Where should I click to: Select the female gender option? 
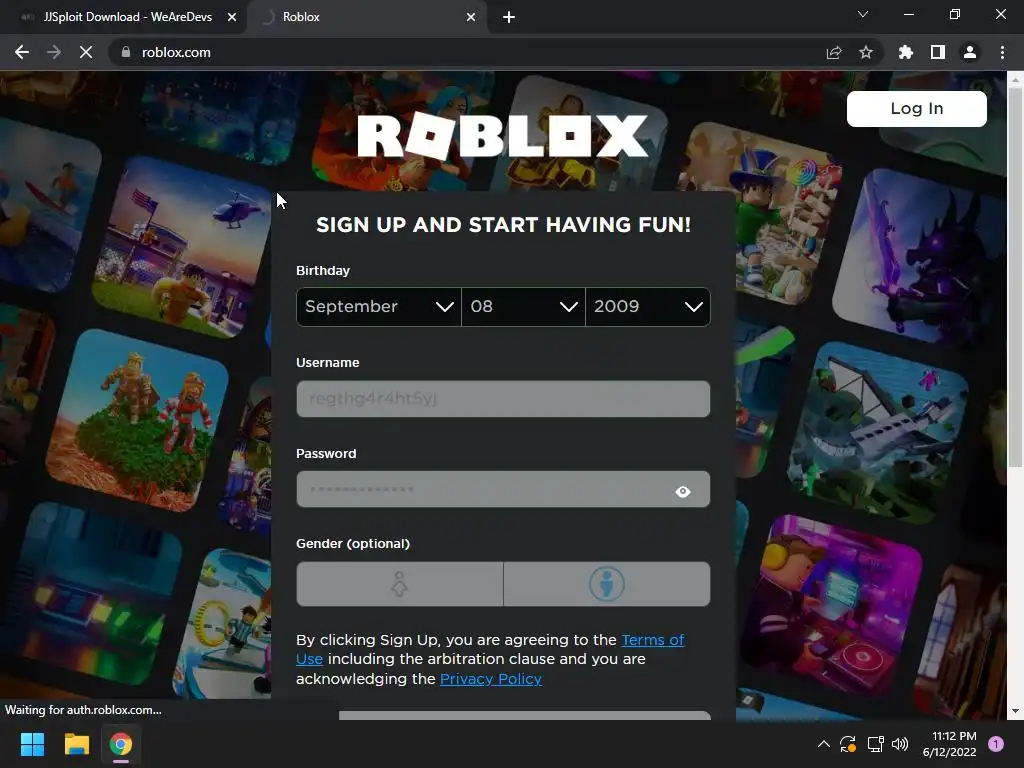pyautogui.click(x=400, y=584)
